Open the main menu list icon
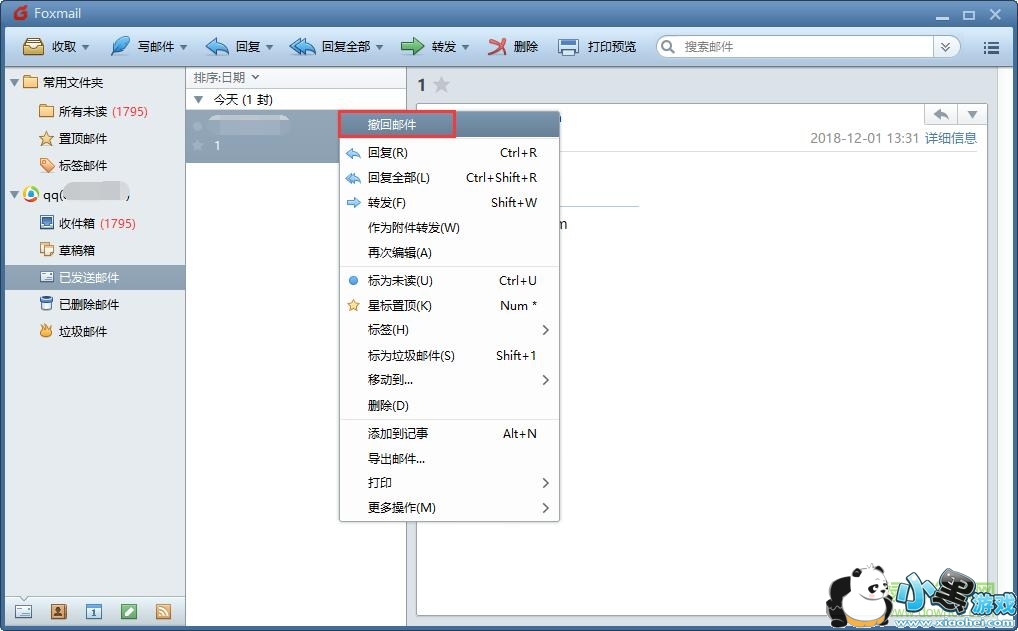This screenshot has width=1018, height=631. click(x=991, y=47)
